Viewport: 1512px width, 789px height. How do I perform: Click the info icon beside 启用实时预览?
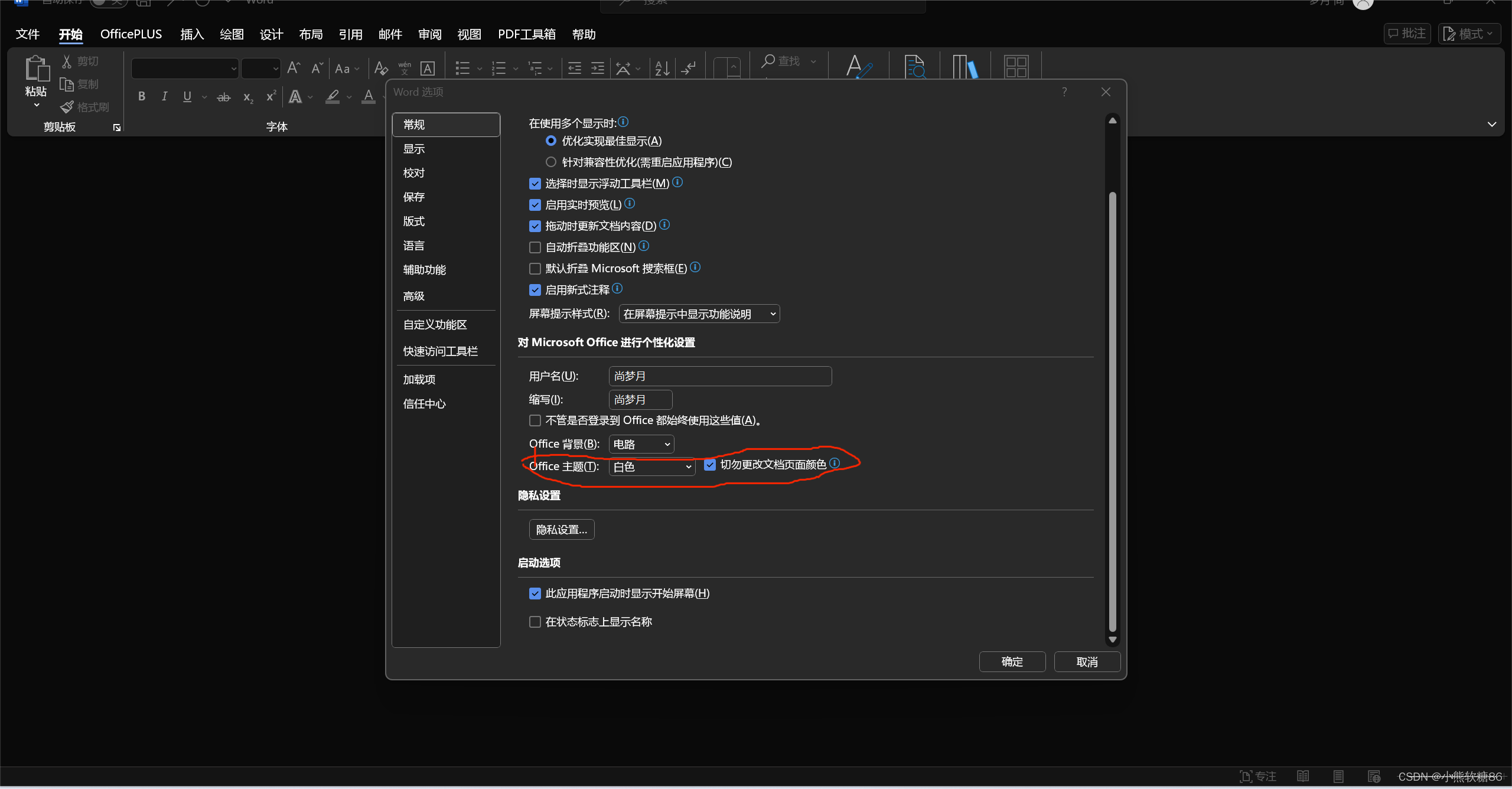click(x=630, y=204)
